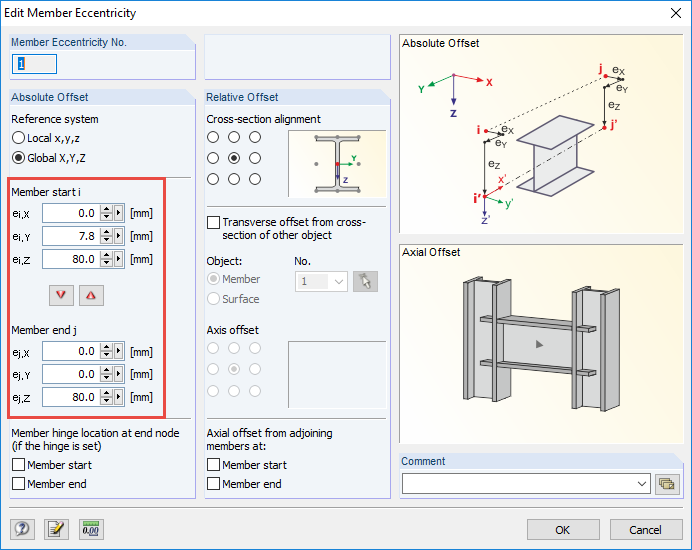Select bottom-left cross-section alignment point
This screenshot has width=692, height=550.
213,179
